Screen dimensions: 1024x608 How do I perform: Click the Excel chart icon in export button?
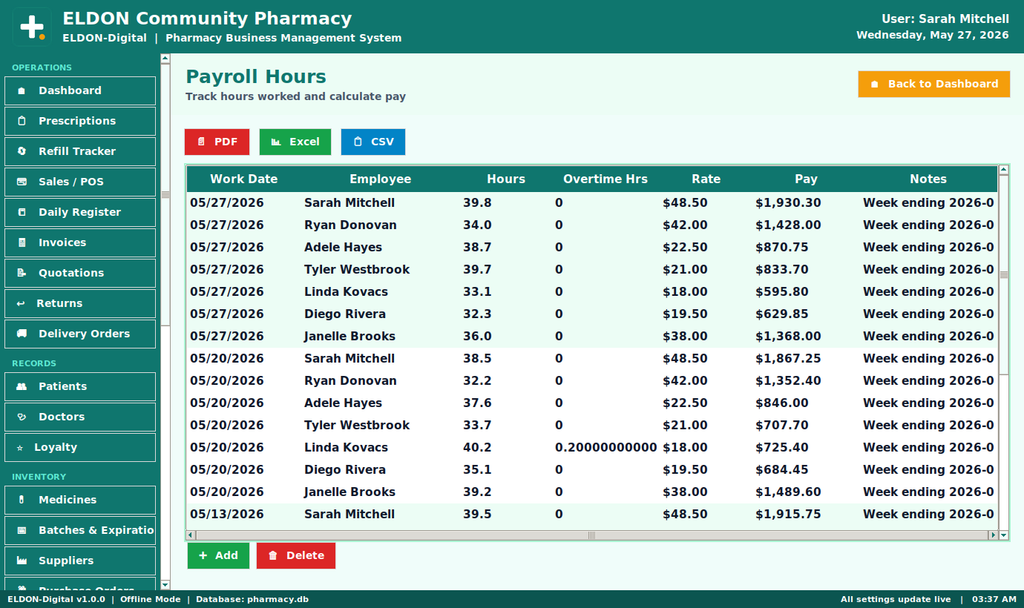pos(276,142)
